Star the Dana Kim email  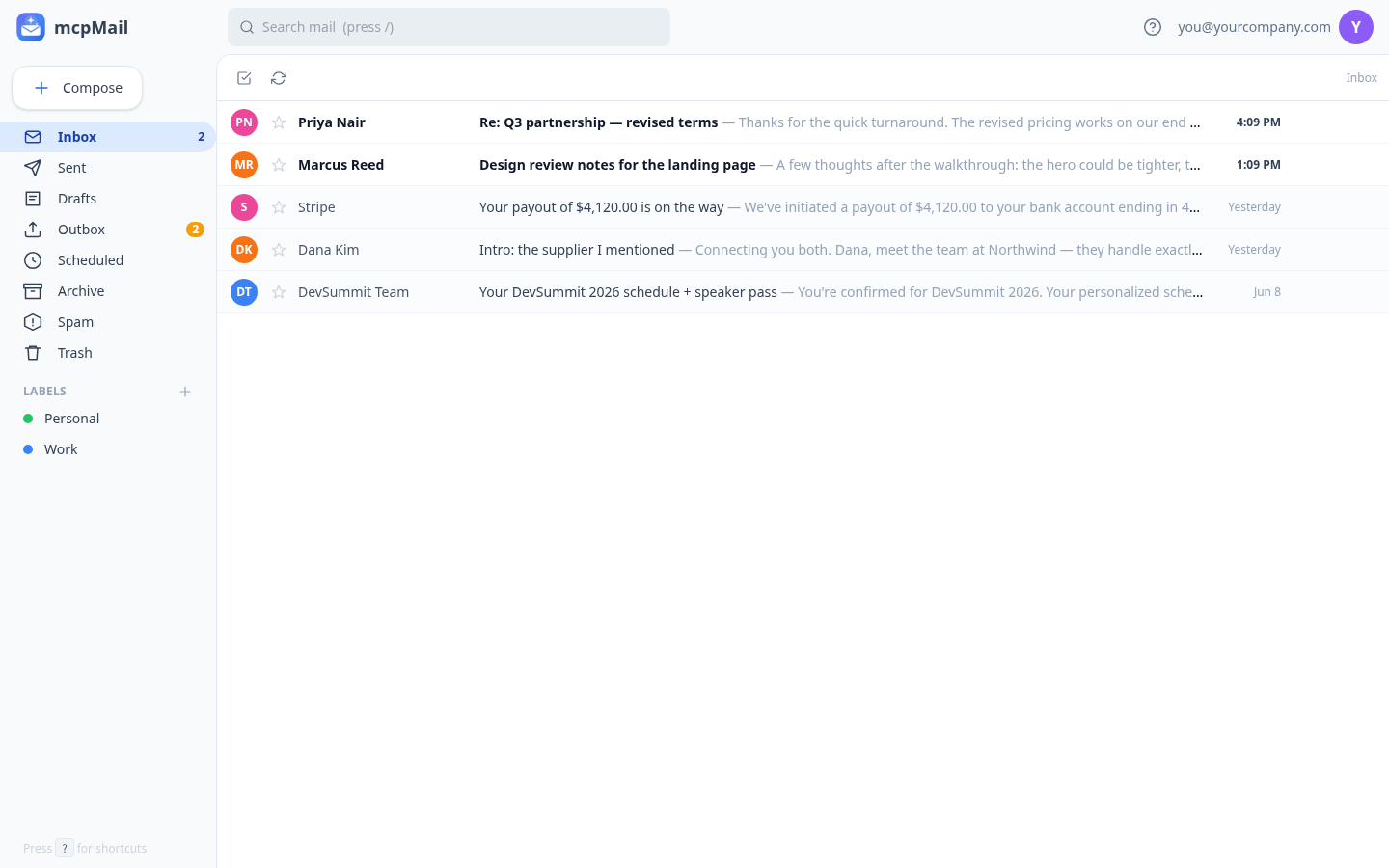point(279,250)
